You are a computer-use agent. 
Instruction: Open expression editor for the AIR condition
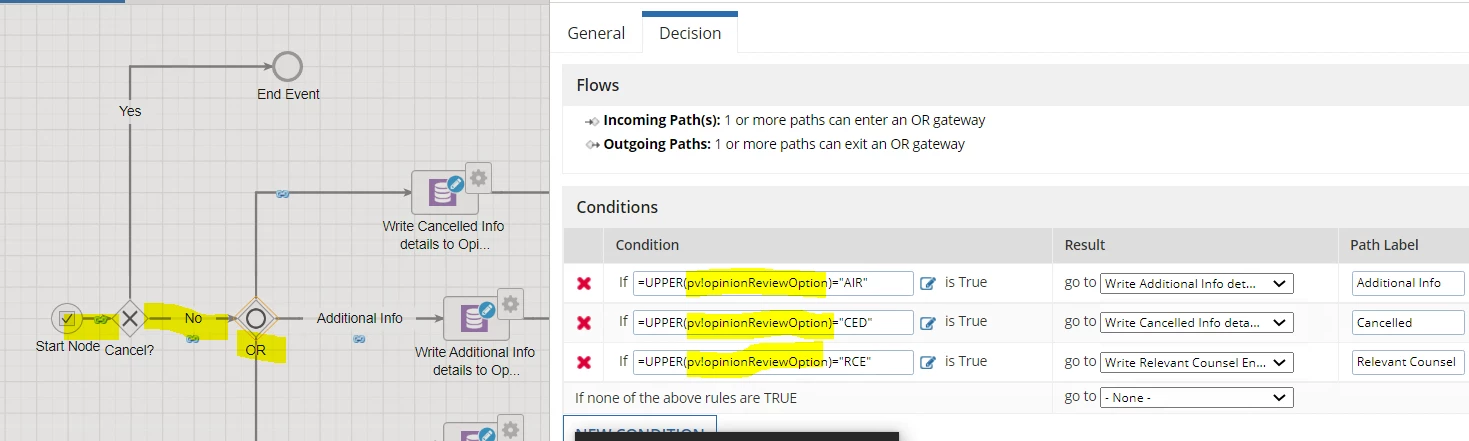(927, 284)
